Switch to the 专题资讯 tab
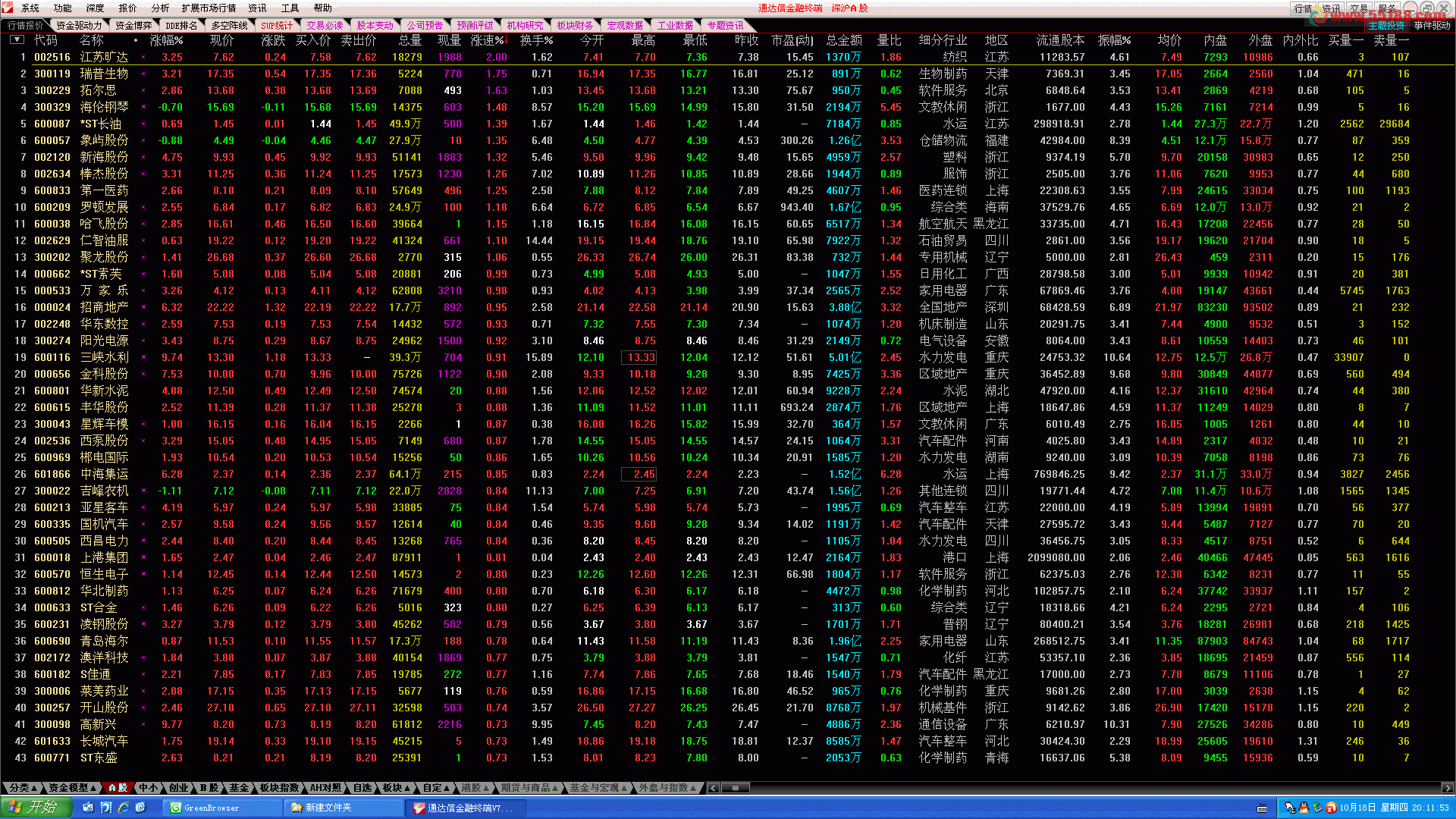Viewport: 1456px width, 819px height. 725,26
